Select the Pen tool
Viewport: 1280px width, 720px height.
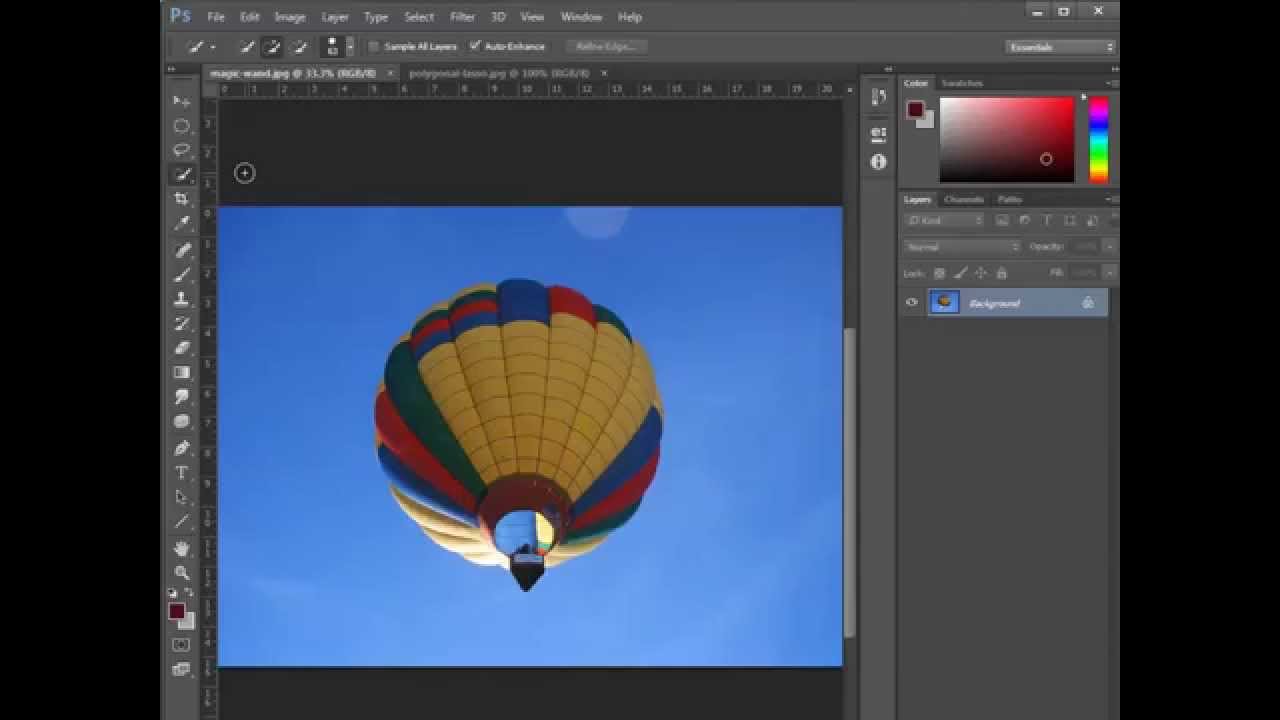pos(181,448)
